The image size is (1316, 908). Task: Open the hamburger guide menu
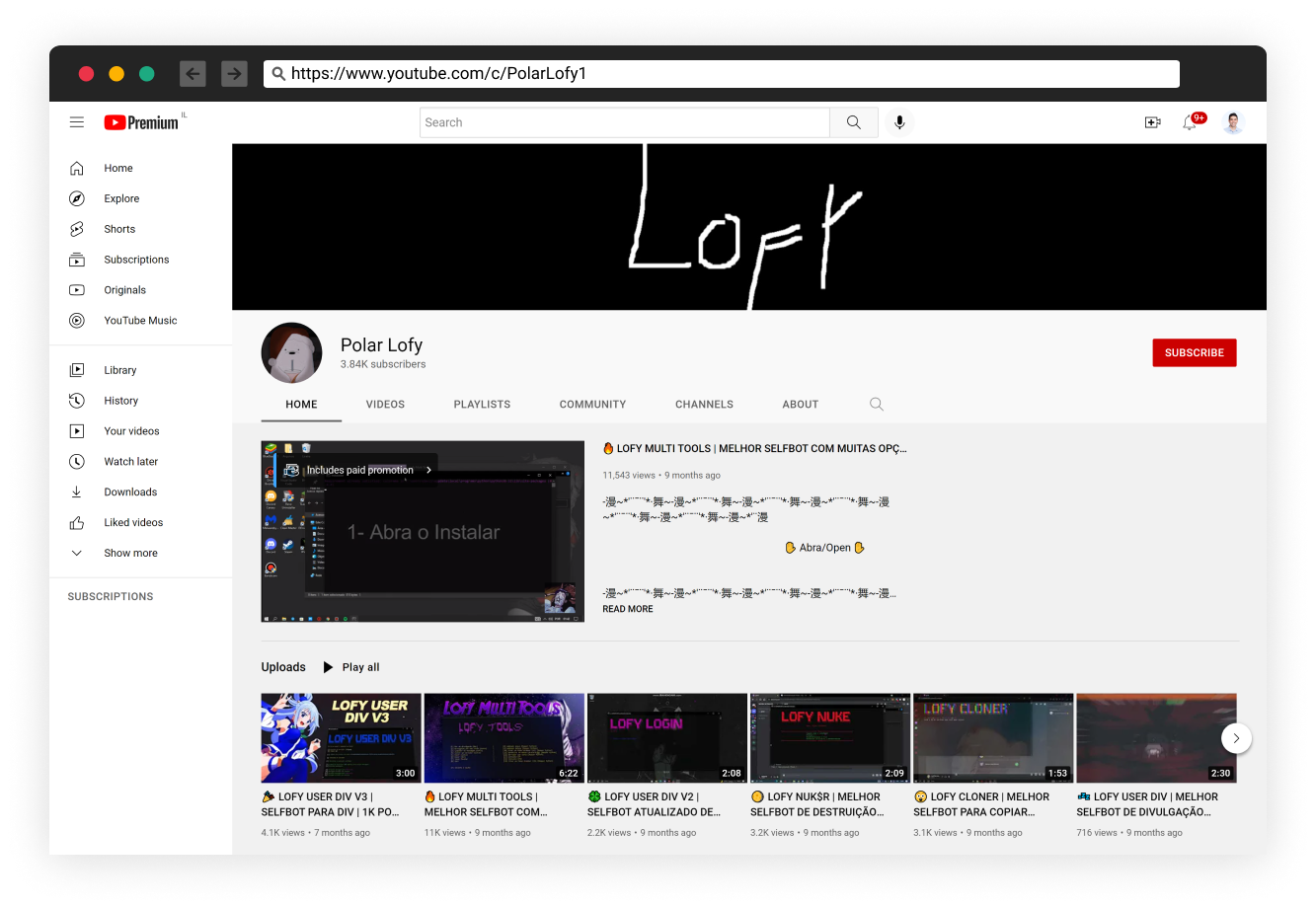[x=77, y=122]
